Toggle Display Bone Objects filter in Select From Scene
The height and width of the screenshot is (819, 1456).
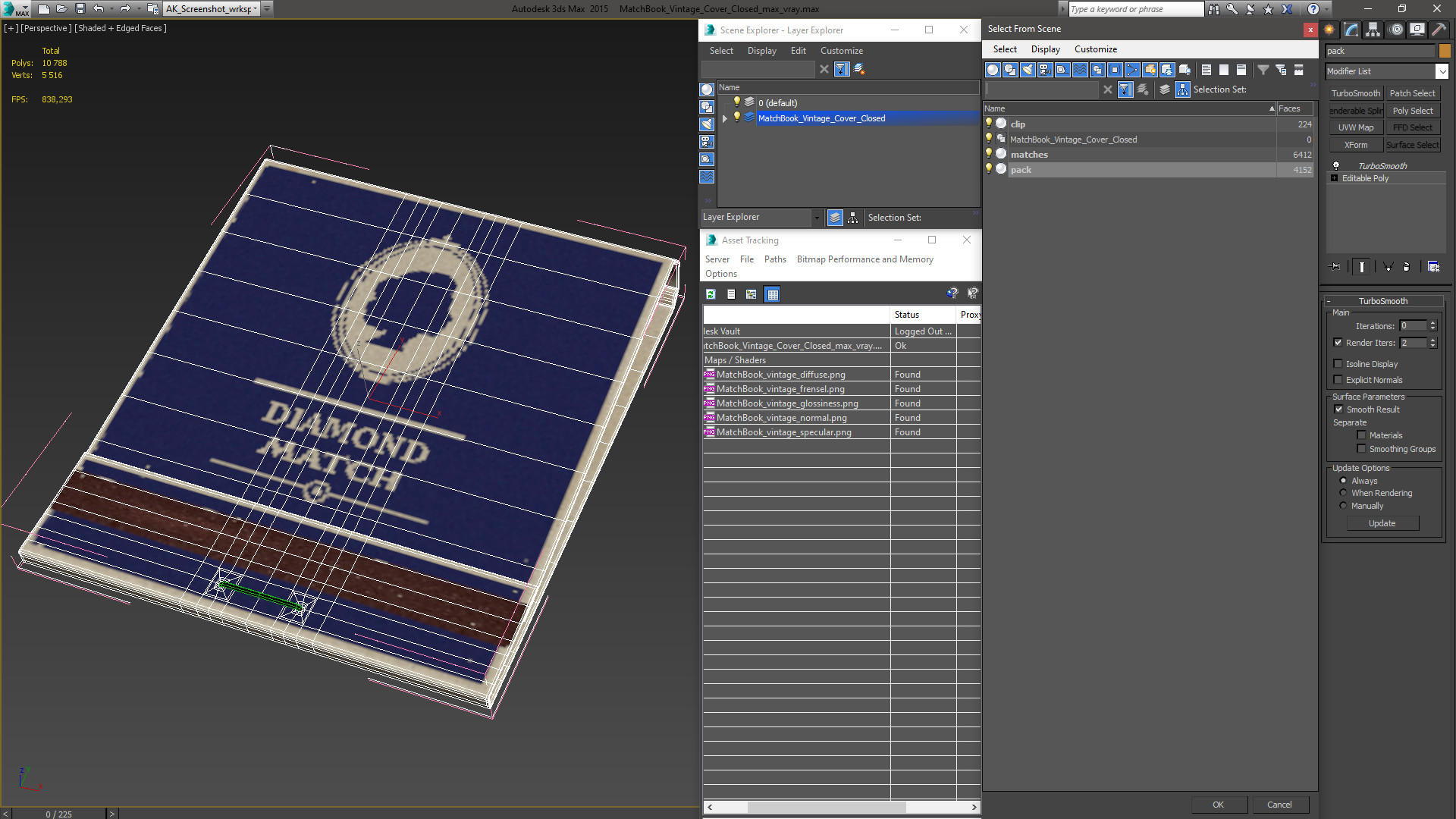[1132, 70]
